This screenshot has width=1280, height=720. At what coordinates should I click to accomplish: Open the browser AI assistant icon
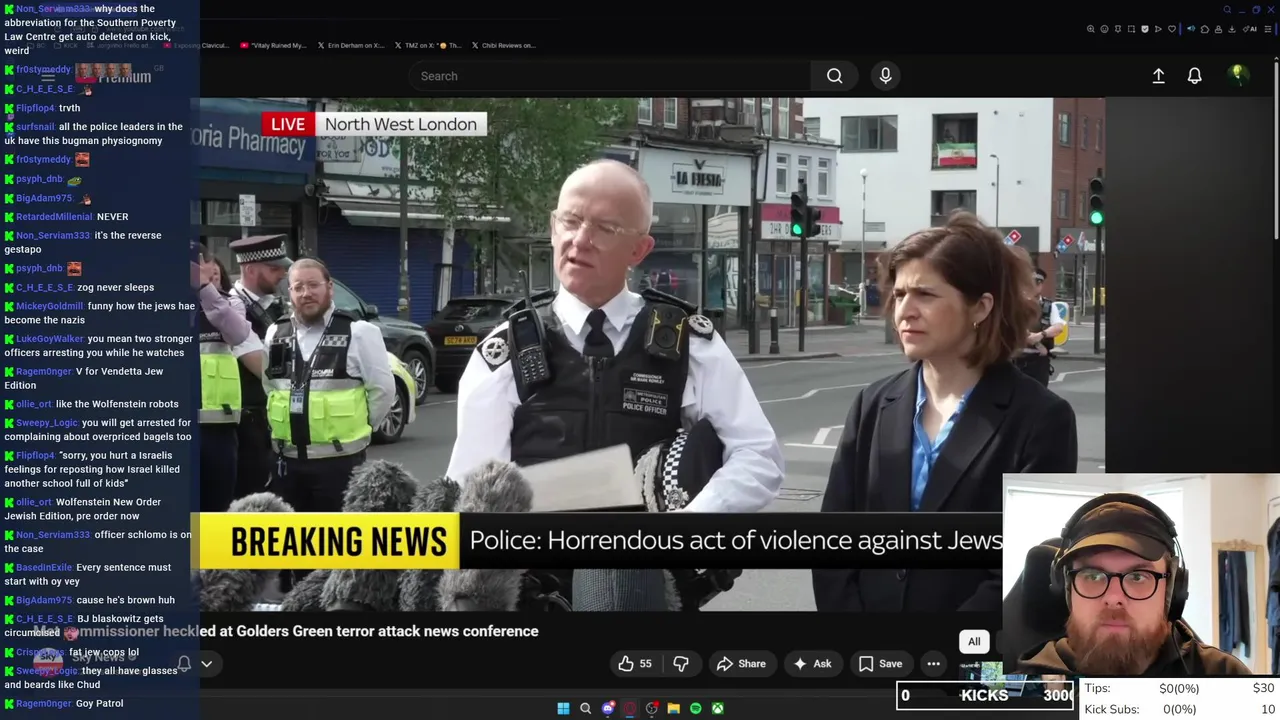[x=1250, y=29]
